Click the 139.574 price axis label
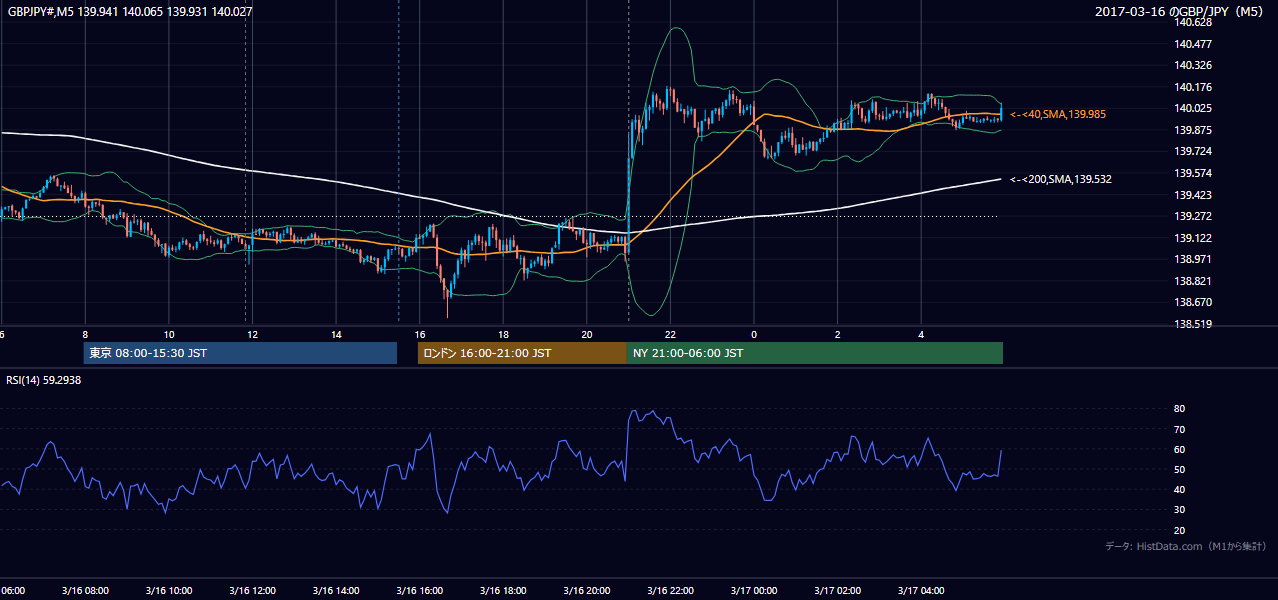Image resolution: width=1278 pixels, height=600 pixels. 1194,173
